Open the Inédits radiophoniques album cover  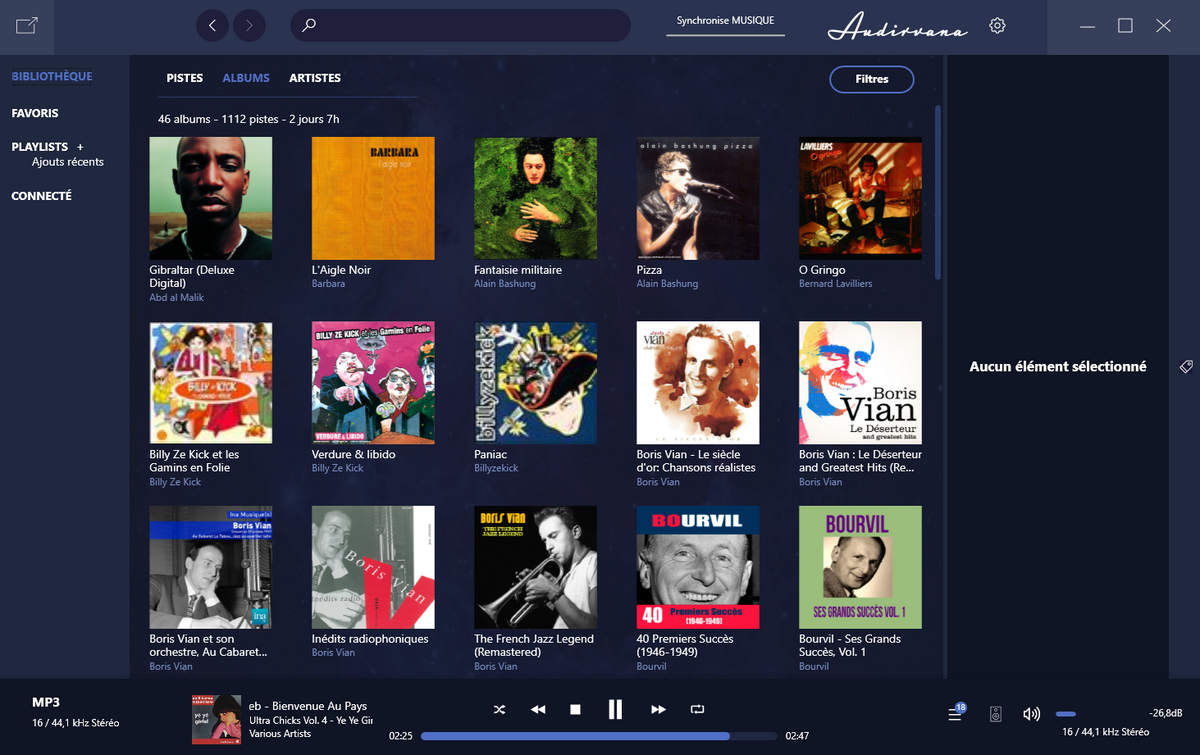pyautogui.click(x=373, y=567)
